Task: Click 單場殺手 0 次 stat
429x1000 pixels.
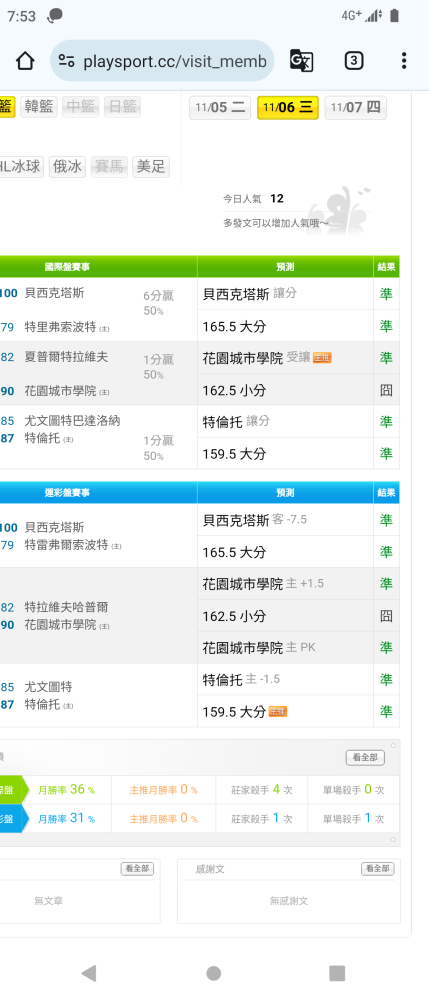Action: tap(354, 790)
